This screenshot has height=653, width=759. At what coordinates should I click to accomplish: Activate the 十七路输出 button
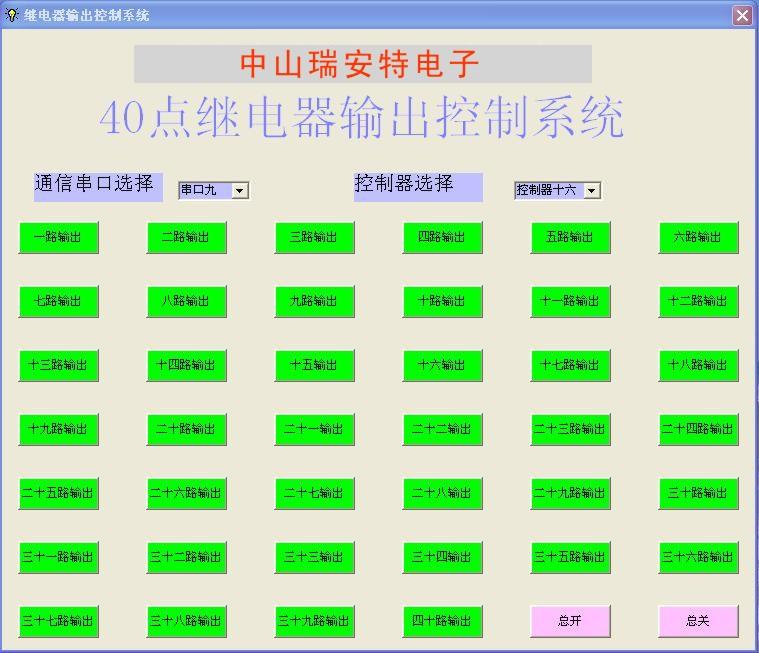[570, 365]
